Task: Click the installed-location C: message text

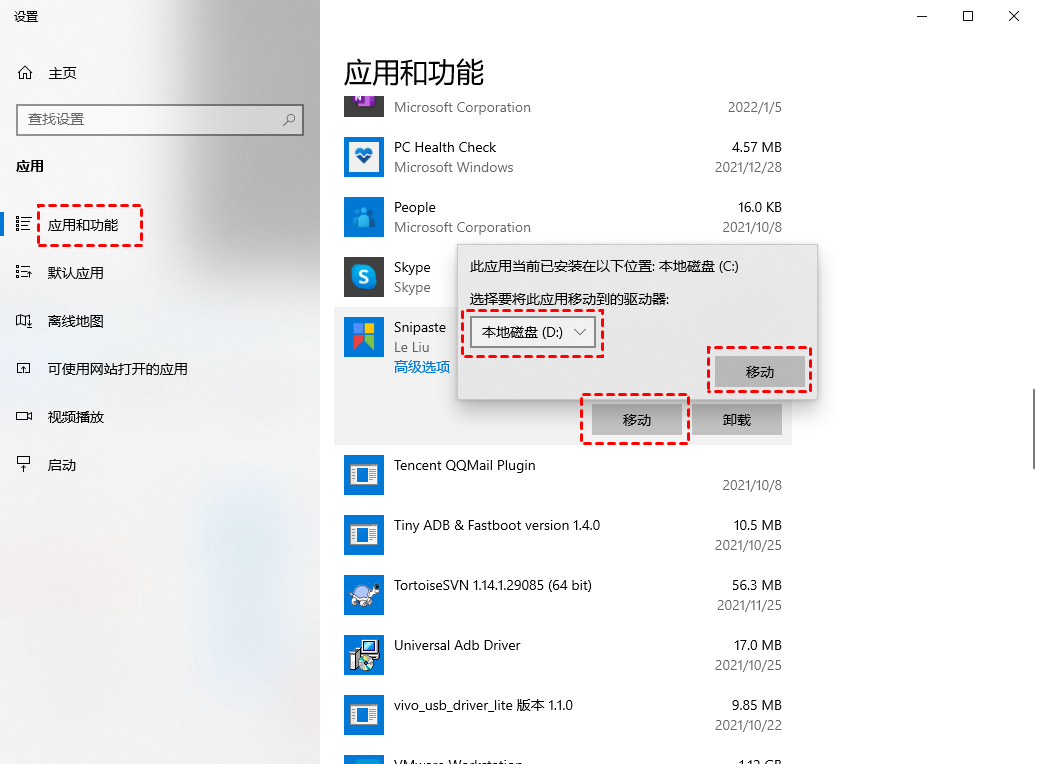Action: tap(604, 267)
